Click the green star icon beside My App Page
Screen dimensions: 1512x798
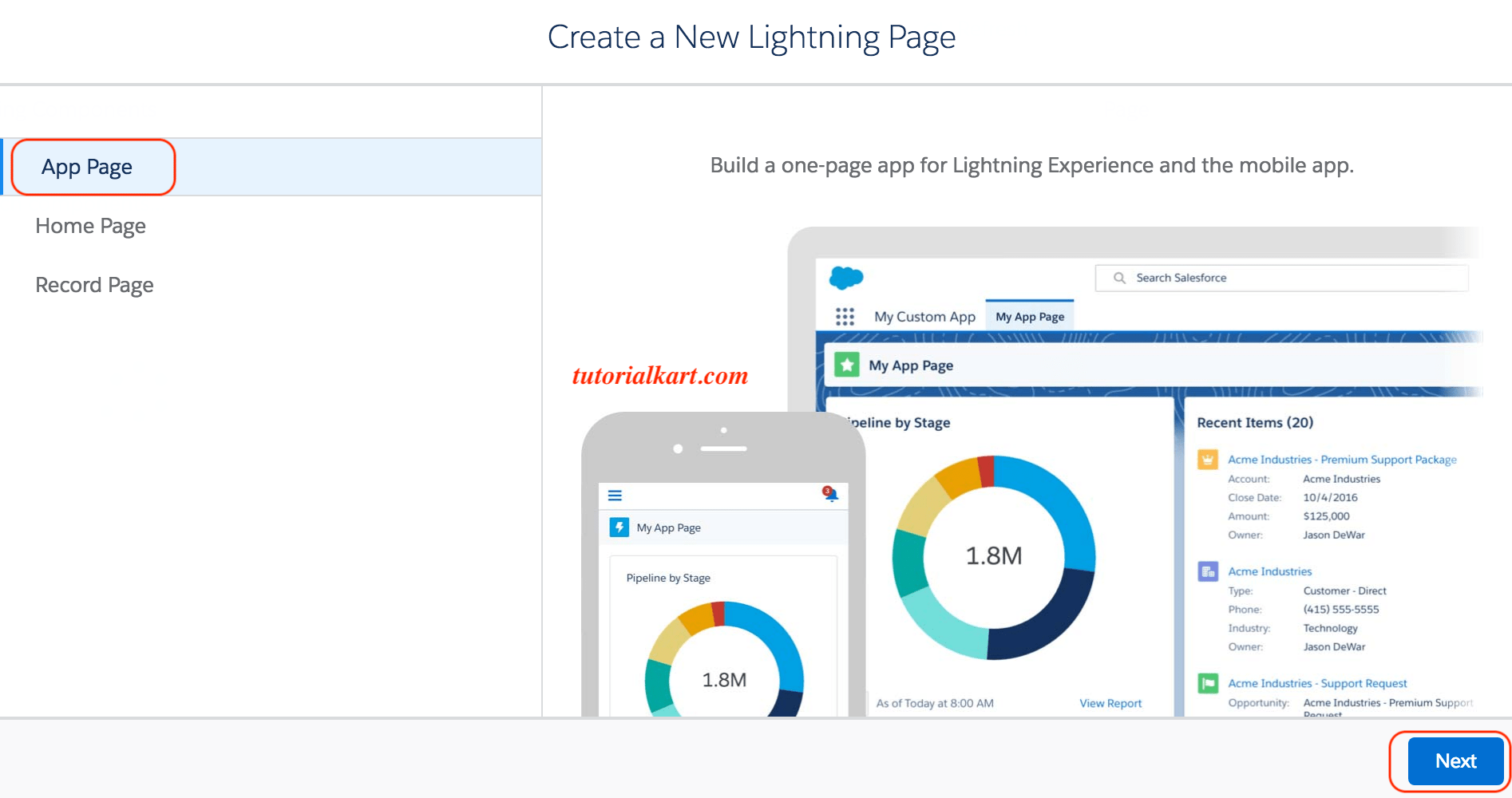[x=845, y=365]
